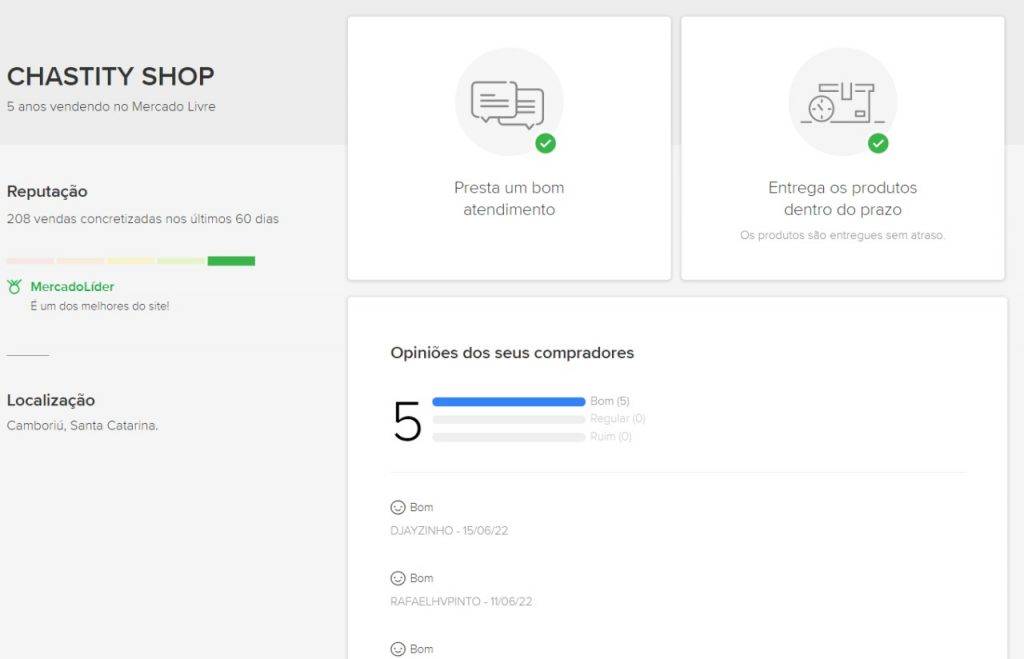Image resolution: width=1024 pixels, height=659 pixels.
Task: Select the Ruim (0) rating label
Action: (x=611, y=437)
